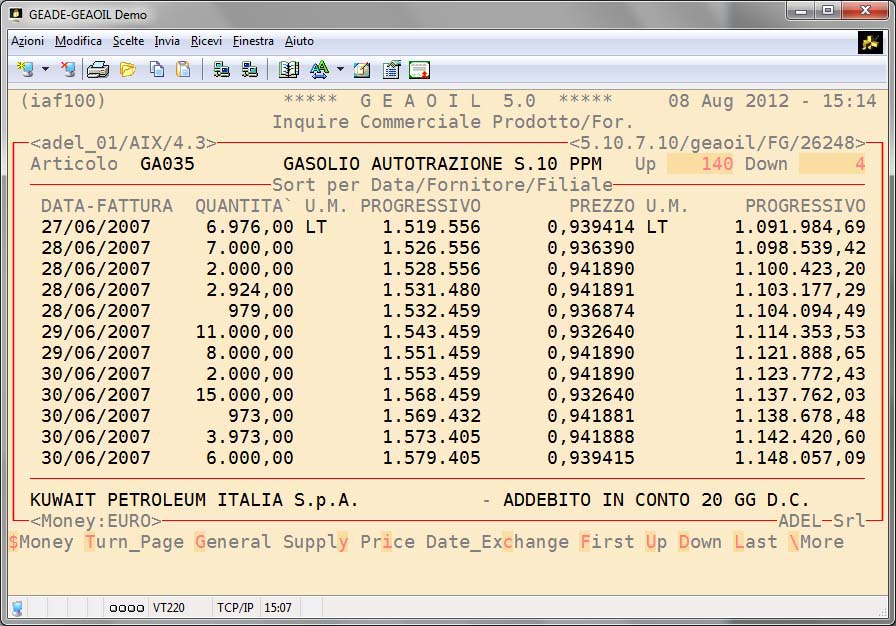This screenshot has height=626, width=896.
Task: Expand the font size dropdown arrow
Action: [x=340, y=69]
